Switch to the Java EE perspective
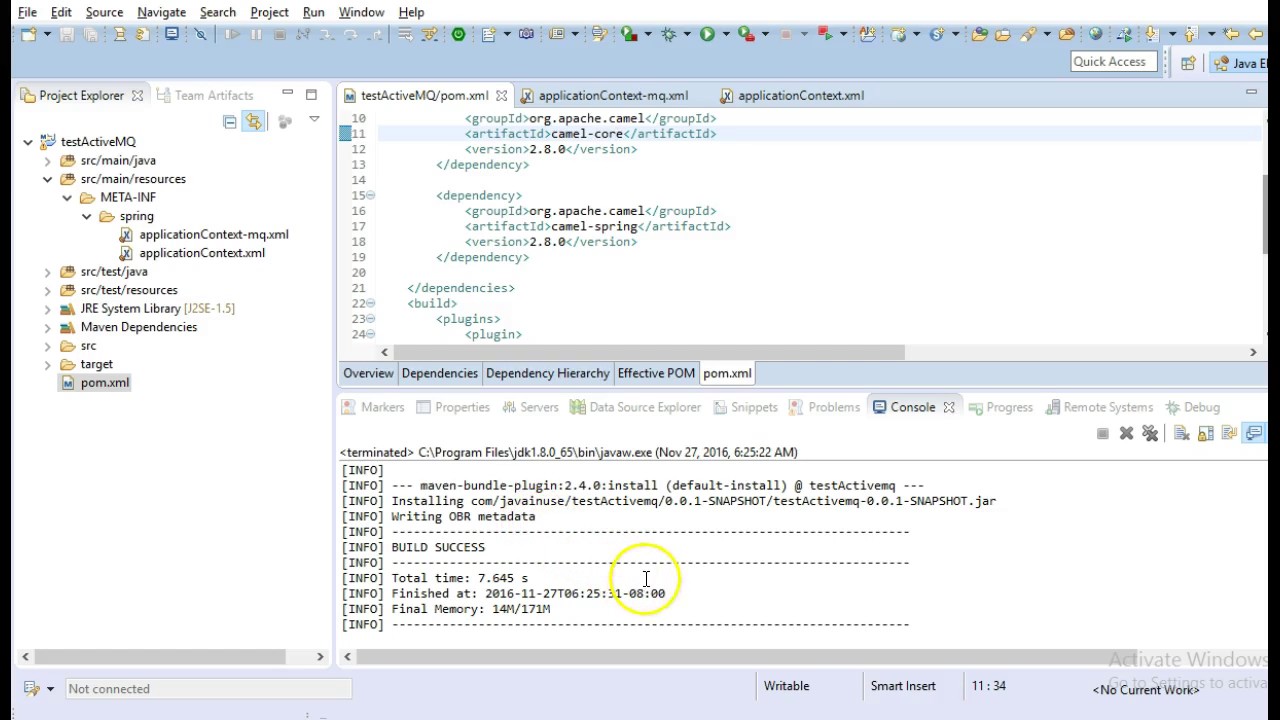1280x720 pixels. point(1240,63)
